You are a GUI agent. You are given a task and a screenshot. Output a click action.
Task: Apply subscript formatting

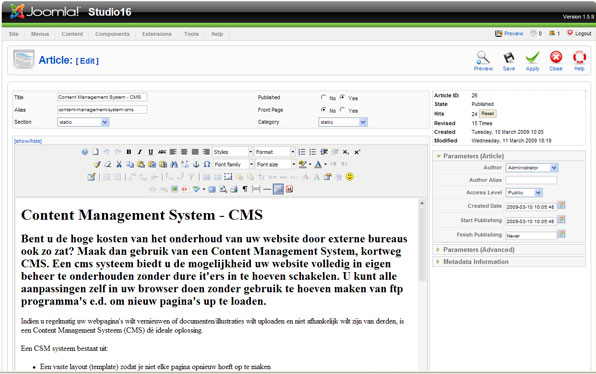[x=346, y=152]
